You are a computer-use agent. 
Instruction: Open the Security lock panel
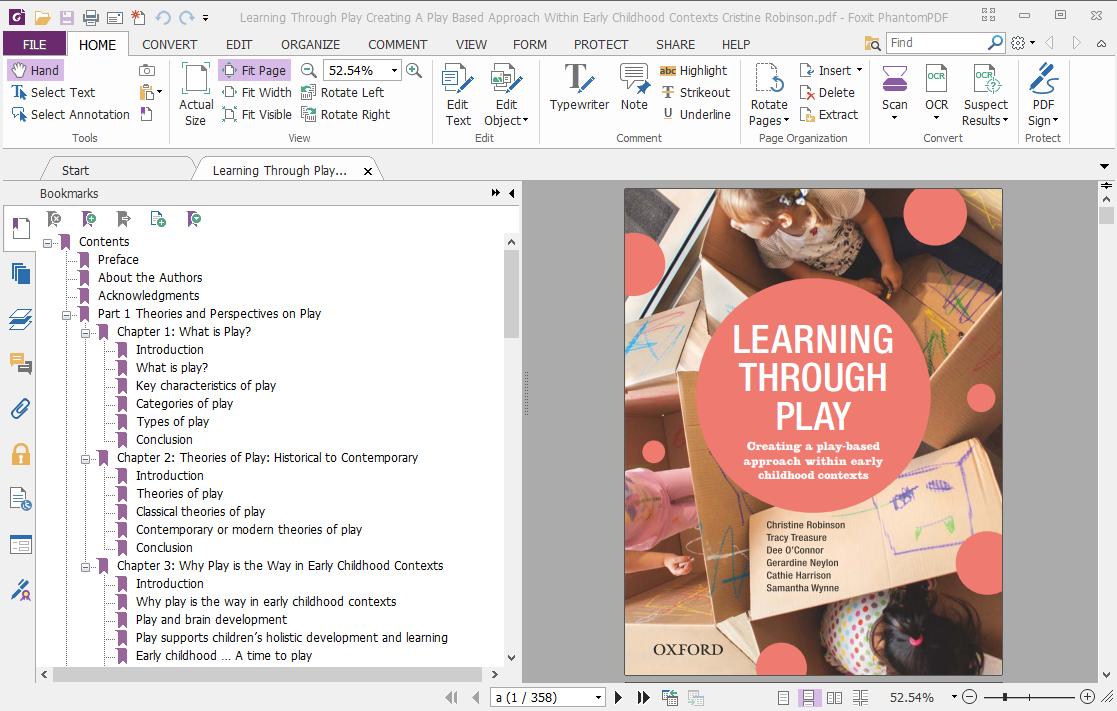pos(21,454)
